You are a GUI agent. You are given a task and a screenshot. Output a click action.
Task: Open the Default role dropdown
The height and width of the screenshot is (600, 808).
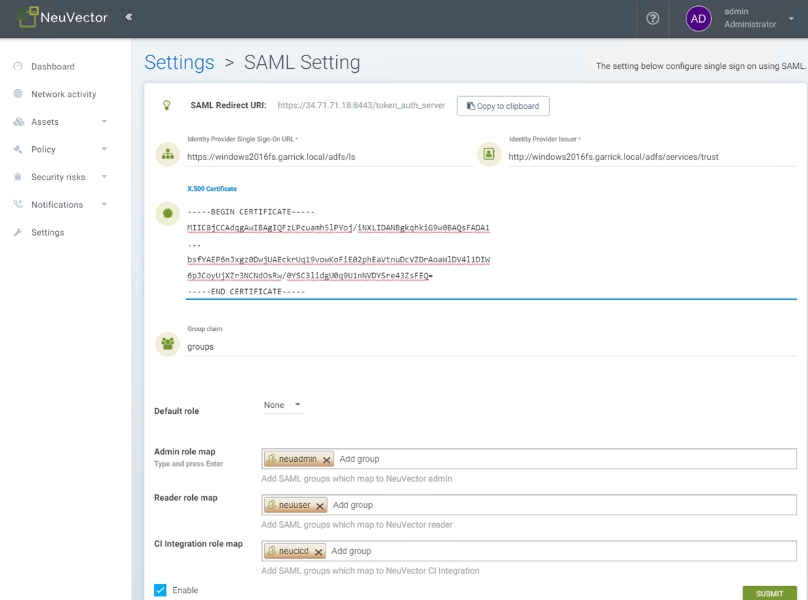click(283, 405)
